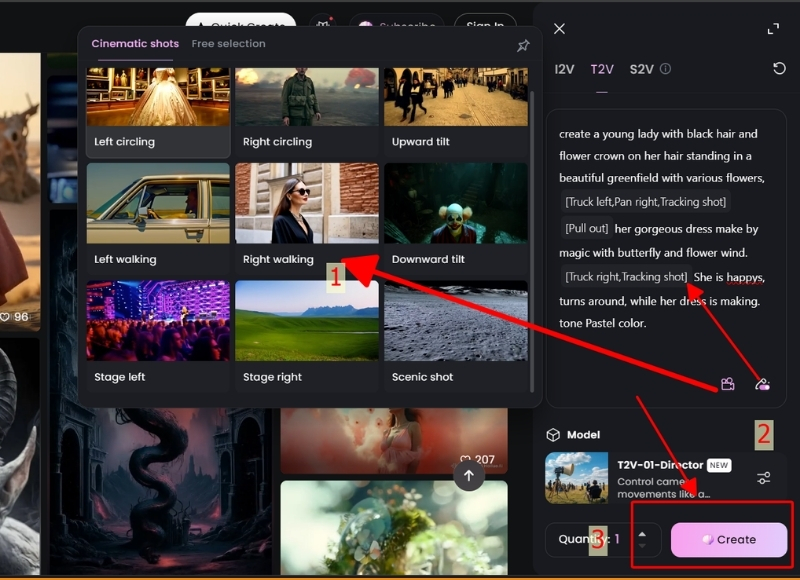Close the creation panel with X

pos(559,29)
